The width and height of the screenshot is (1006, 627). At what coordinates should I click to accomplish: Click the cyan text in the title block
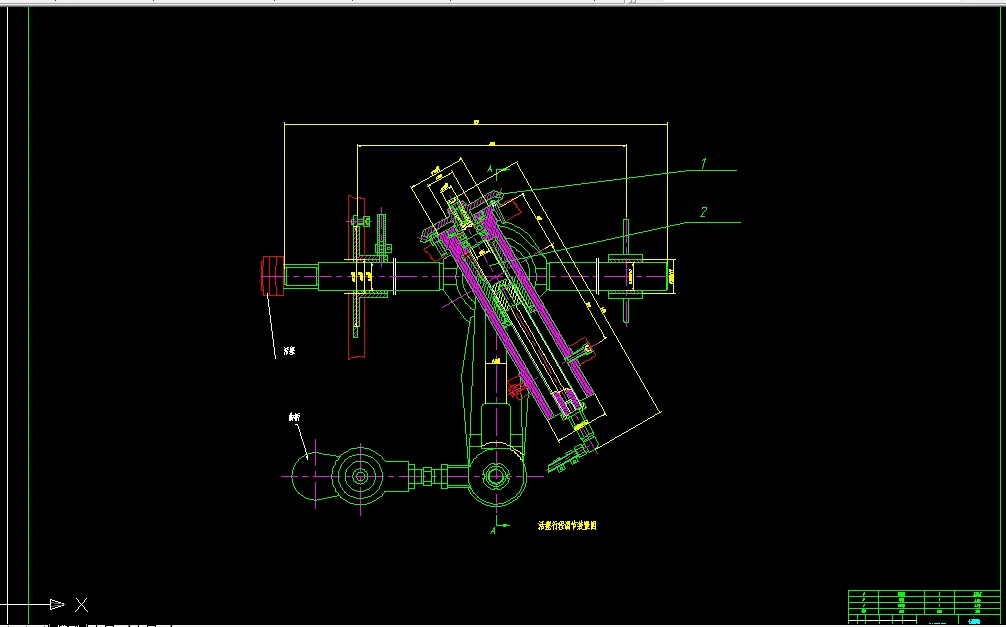pyautogui.click(x=974, y=621)
